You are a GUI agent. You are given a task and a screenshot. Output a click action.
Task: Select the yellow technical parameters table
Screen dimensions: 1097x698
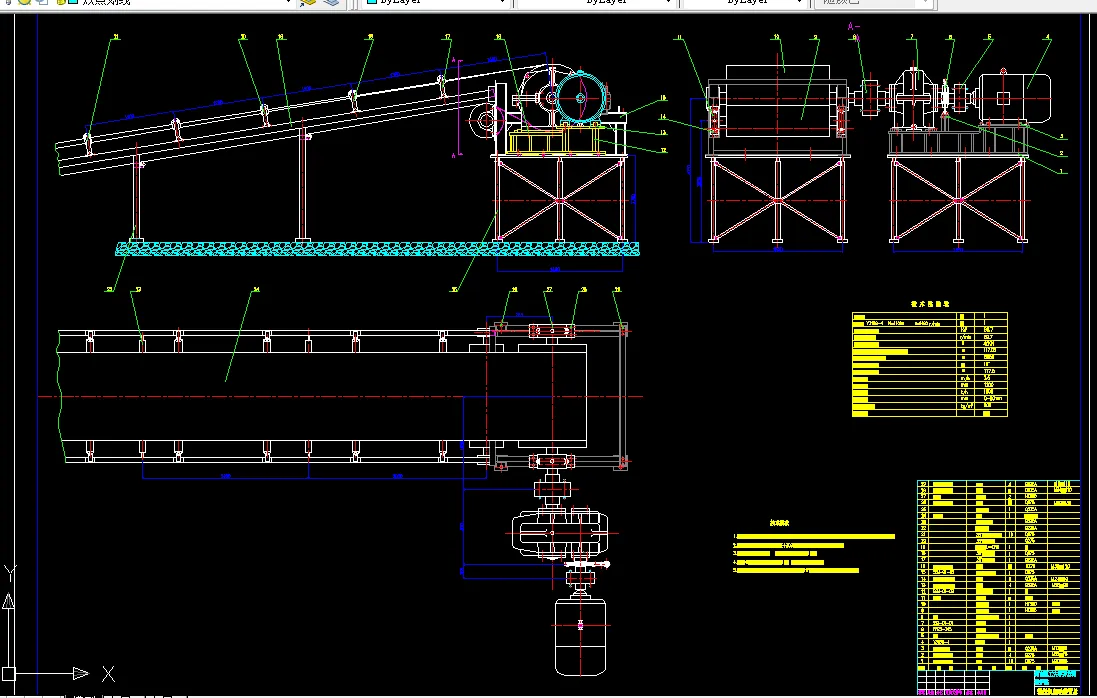coord(930,364)
